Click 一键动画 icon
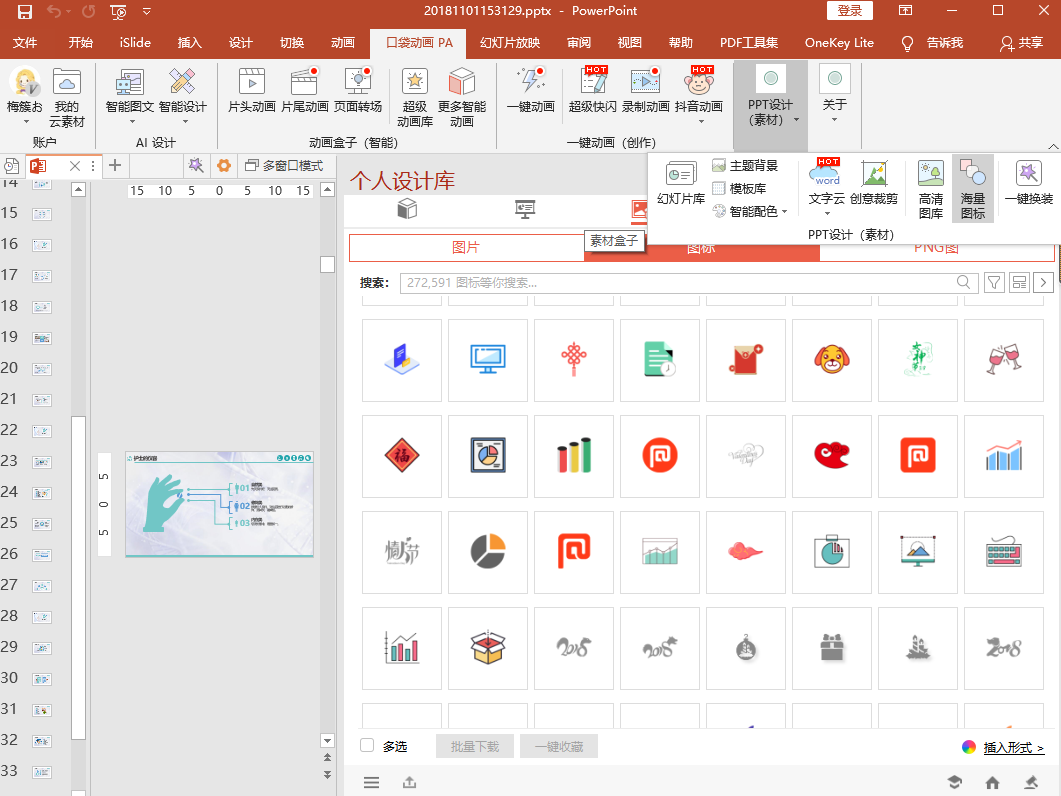1061x796 pixels. pos(530,90)
